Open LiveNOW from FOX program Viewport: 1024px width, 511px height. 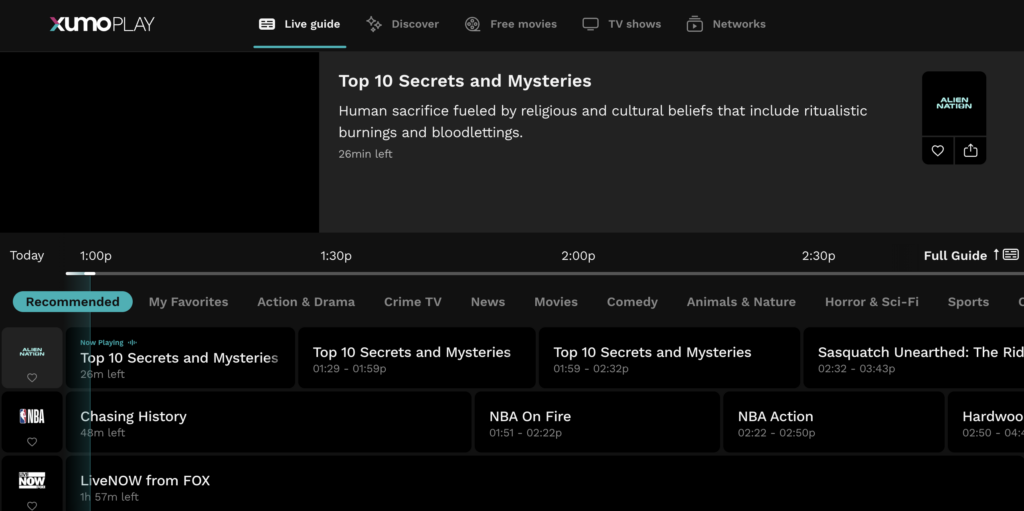point(545,484)
